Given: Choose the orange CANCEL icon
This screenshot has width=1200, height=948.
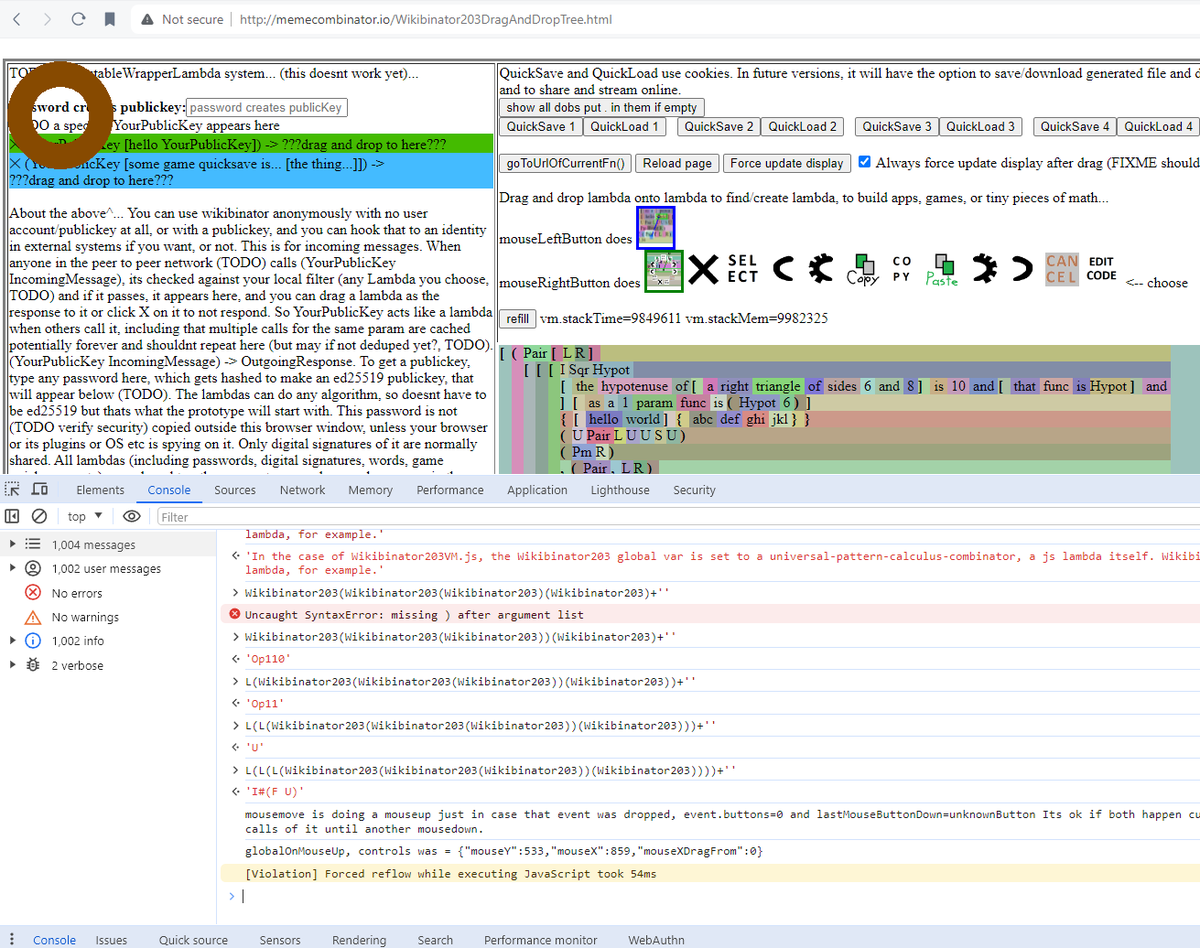Looking at the screenshot, I should tap(1061, 268).
